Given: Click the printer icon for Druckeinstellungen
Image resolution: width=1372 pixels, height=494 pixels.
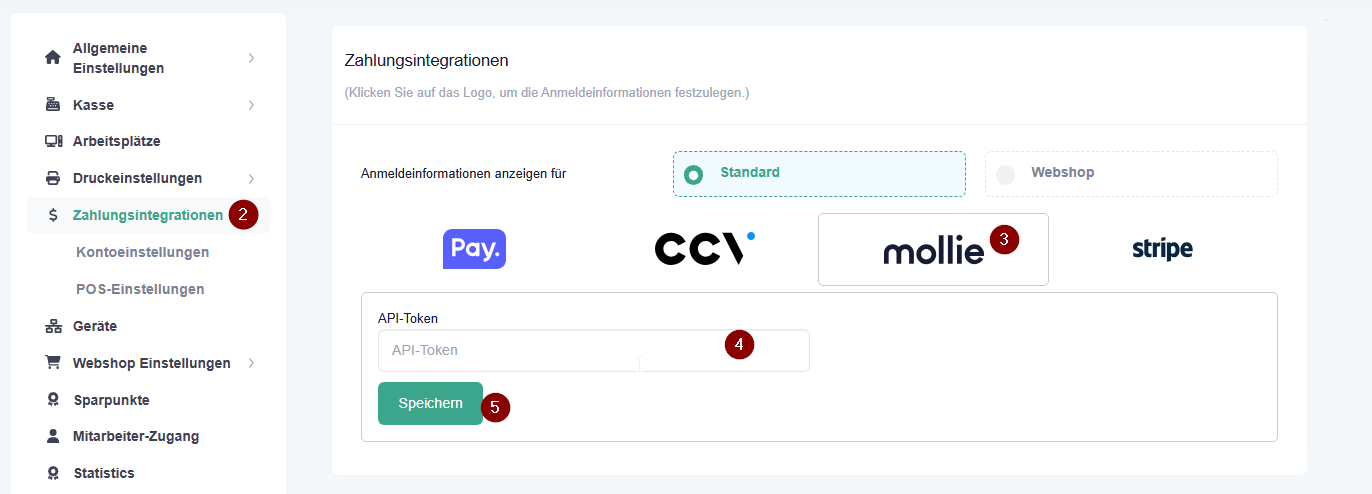Looking at the screenshot, I should point(53,178).
